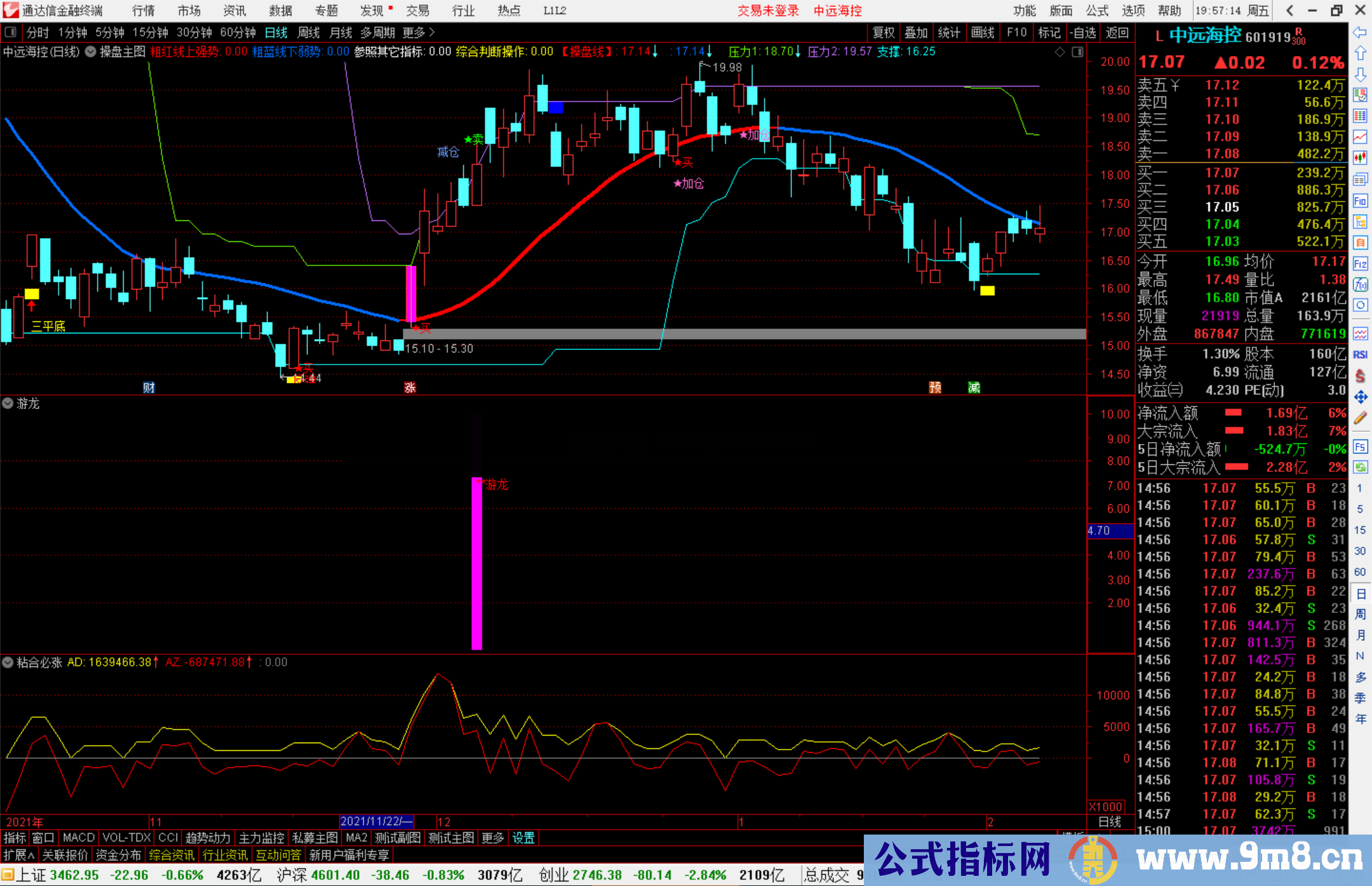This screenshot has height=886, width=1372.
Task: Click the back arrow icon in right sidebar
Action: 1360,32
